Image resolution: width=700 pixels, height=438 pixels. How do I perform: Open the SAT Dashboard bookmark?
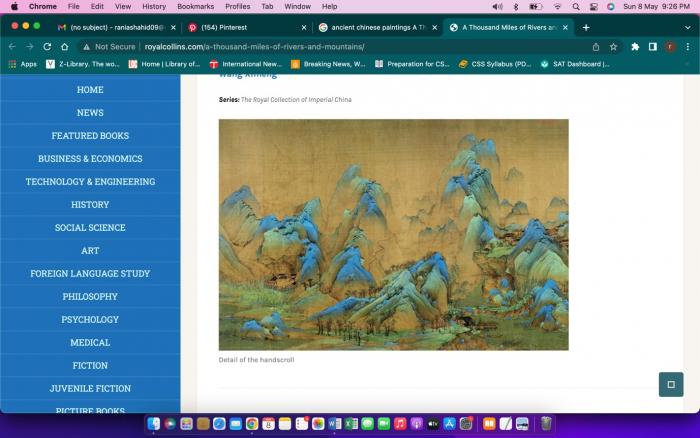(x=575, y=64)
